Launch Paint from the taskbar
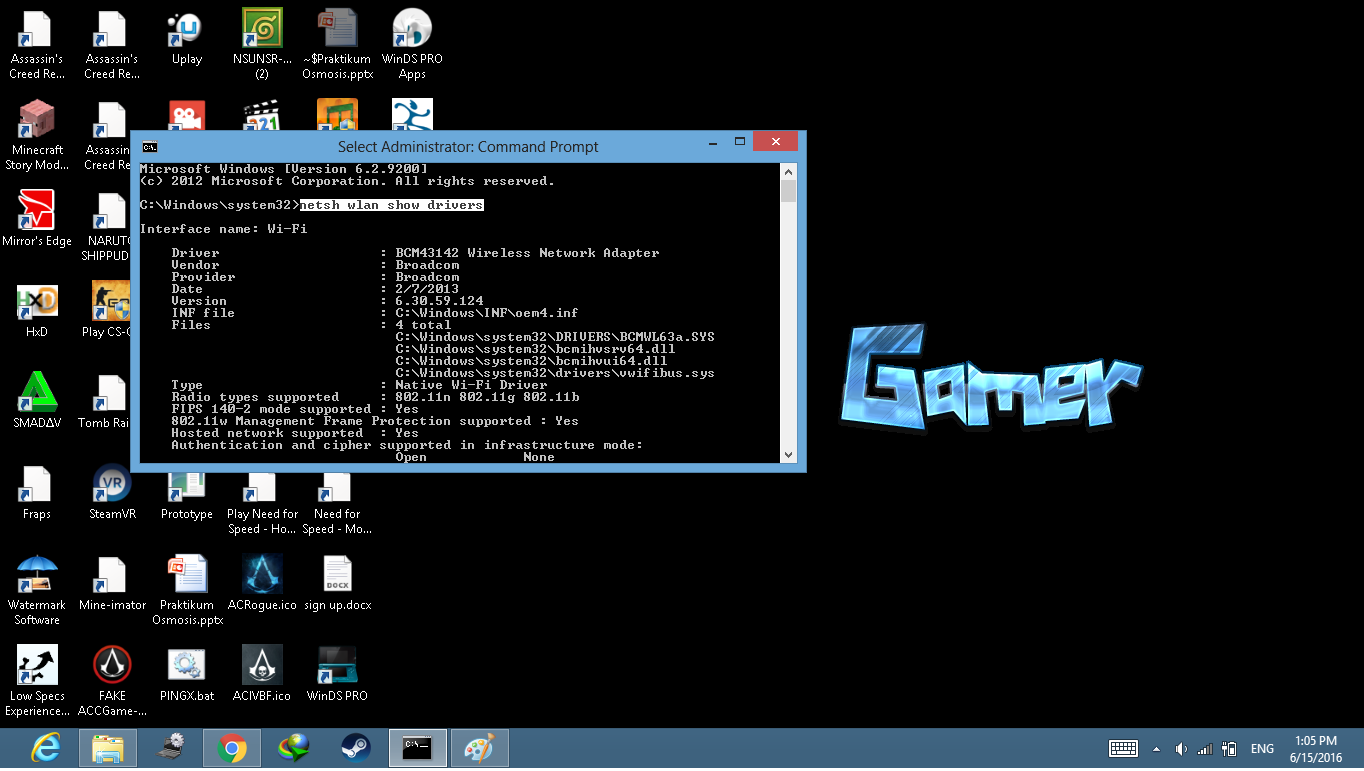 [x=479, y=747]
